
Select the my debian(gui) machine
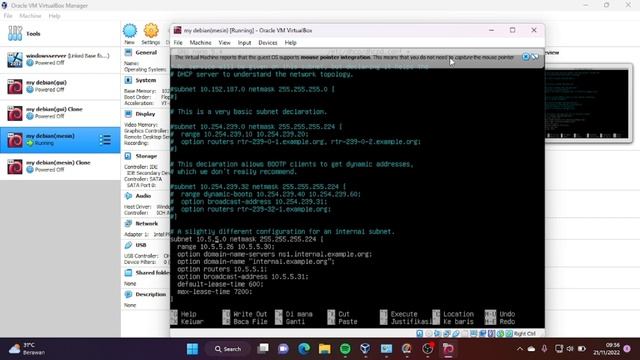click(60, 86)
